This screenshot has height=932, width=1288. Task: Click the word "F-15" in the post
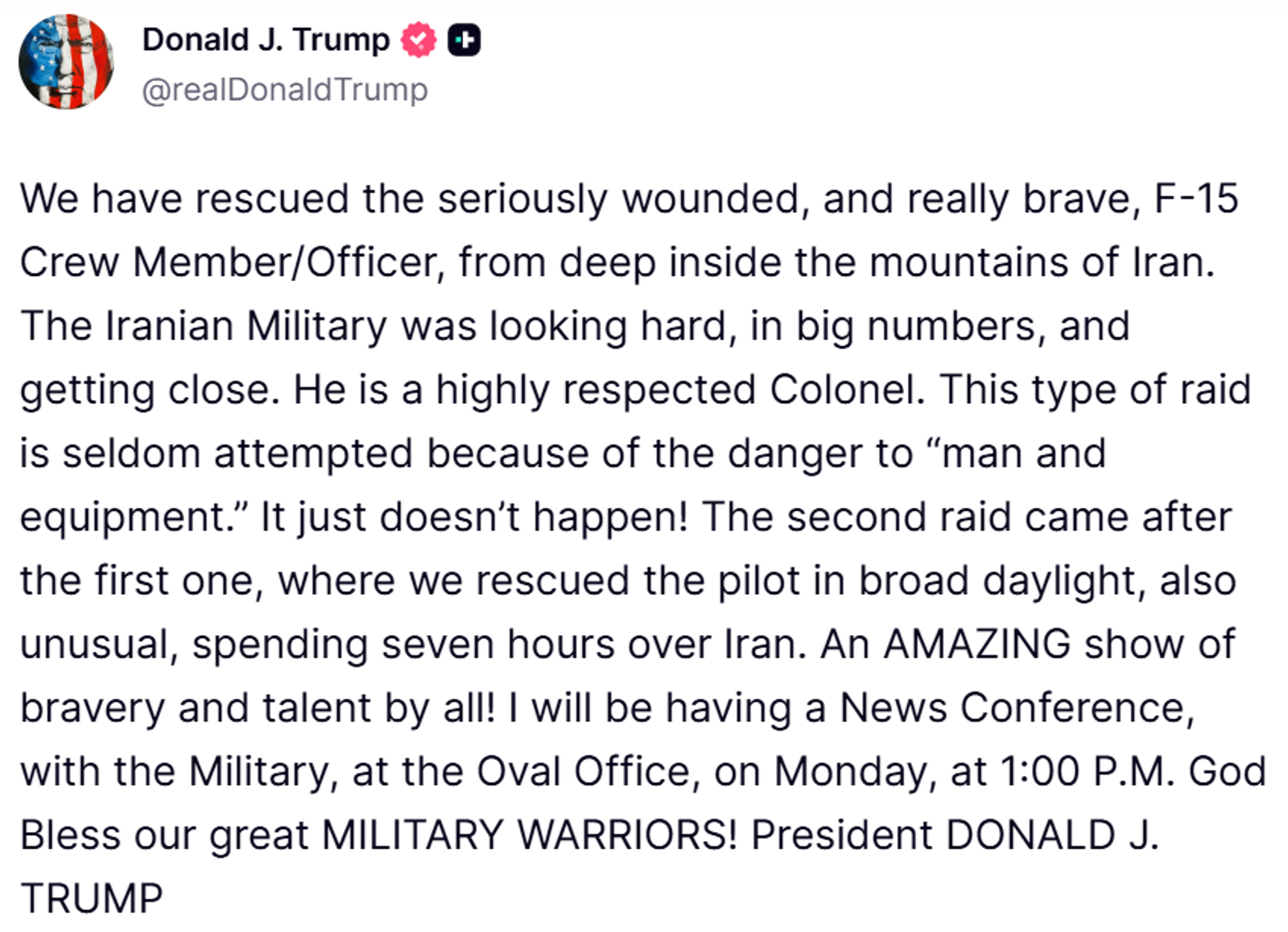[x=1195, y=199]
